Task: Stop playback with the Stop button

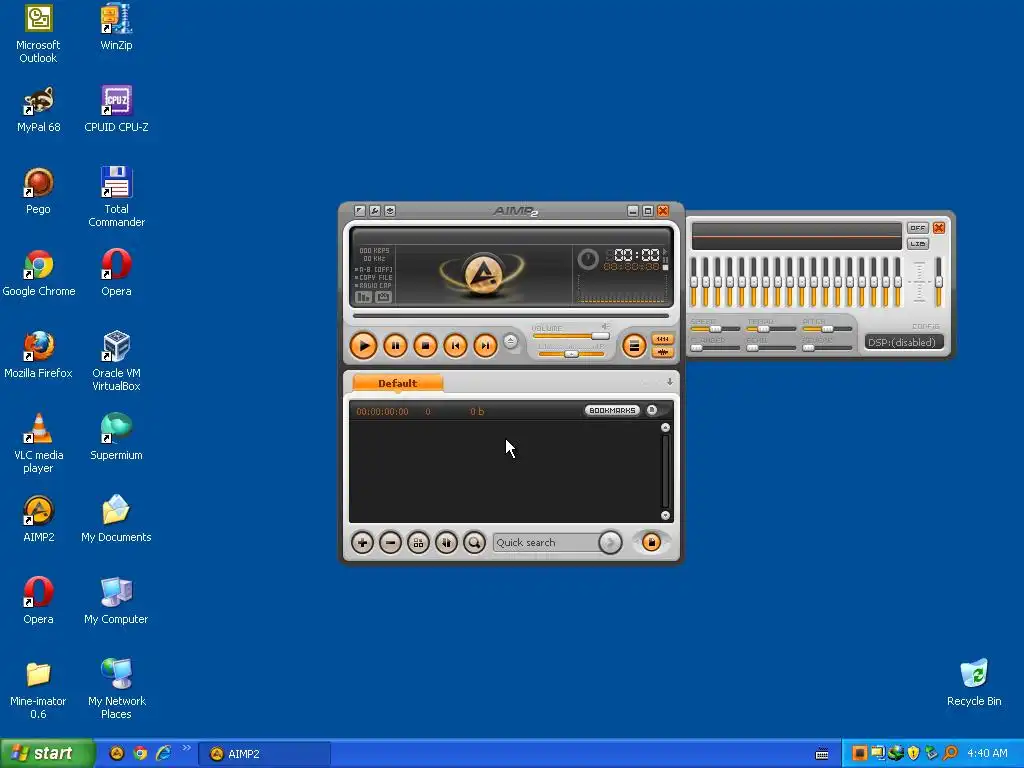Action: 425,345
